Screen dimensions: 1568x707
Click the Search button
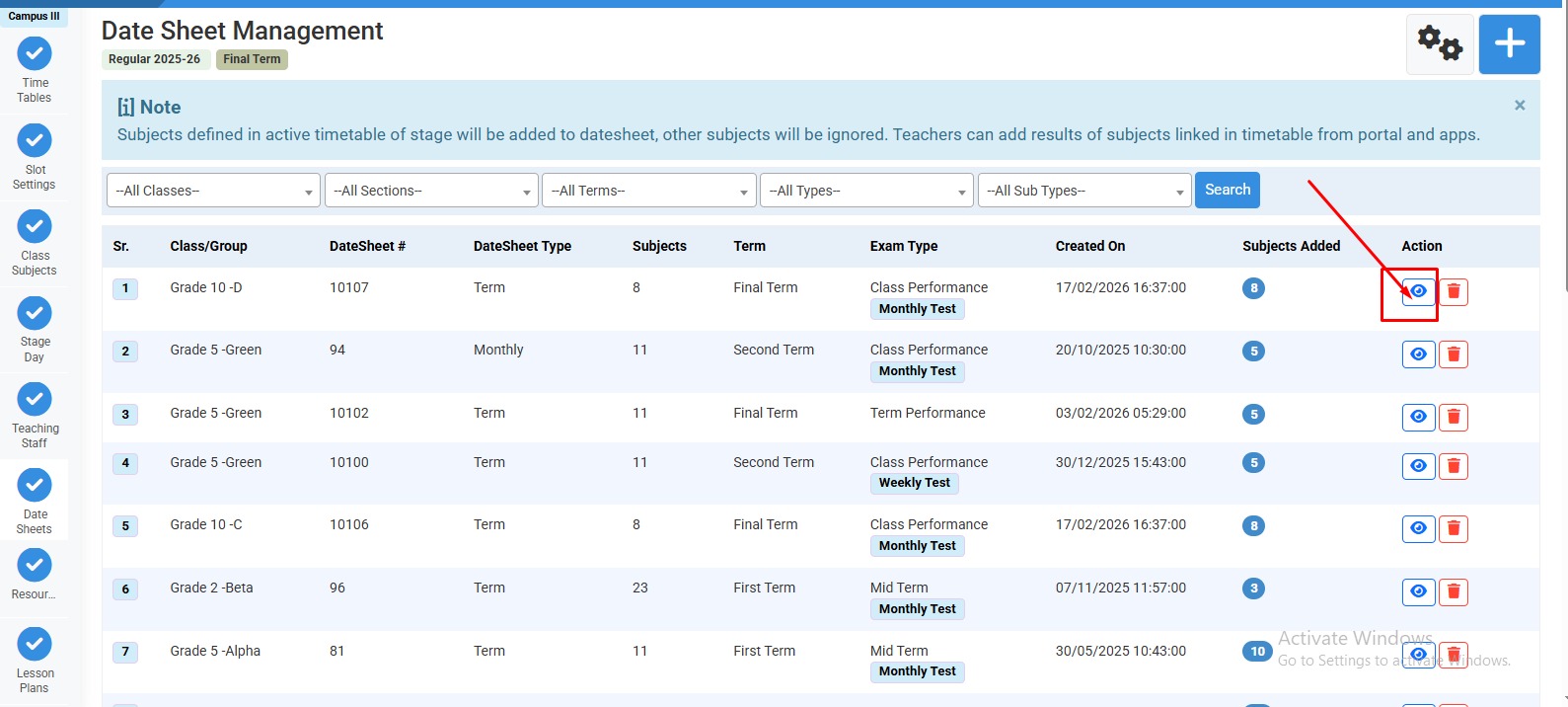click(1228, 190)
